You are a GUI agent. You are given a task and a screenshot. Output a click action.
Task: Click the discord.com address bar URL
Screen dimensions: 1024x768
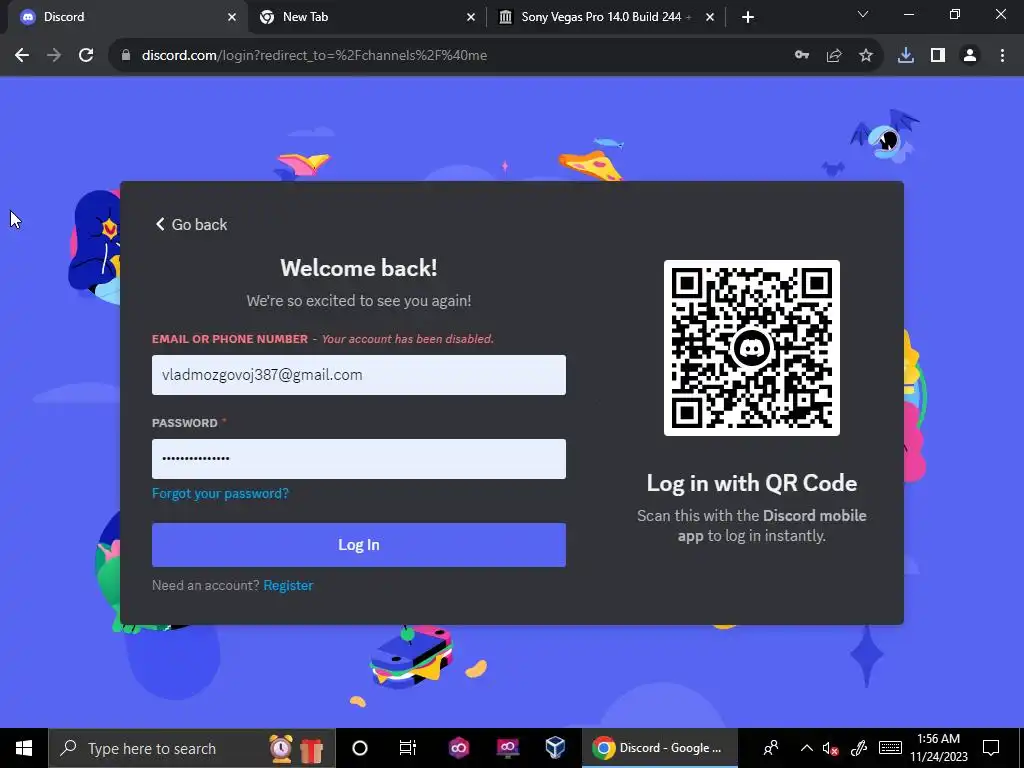[x=314, y=56]
